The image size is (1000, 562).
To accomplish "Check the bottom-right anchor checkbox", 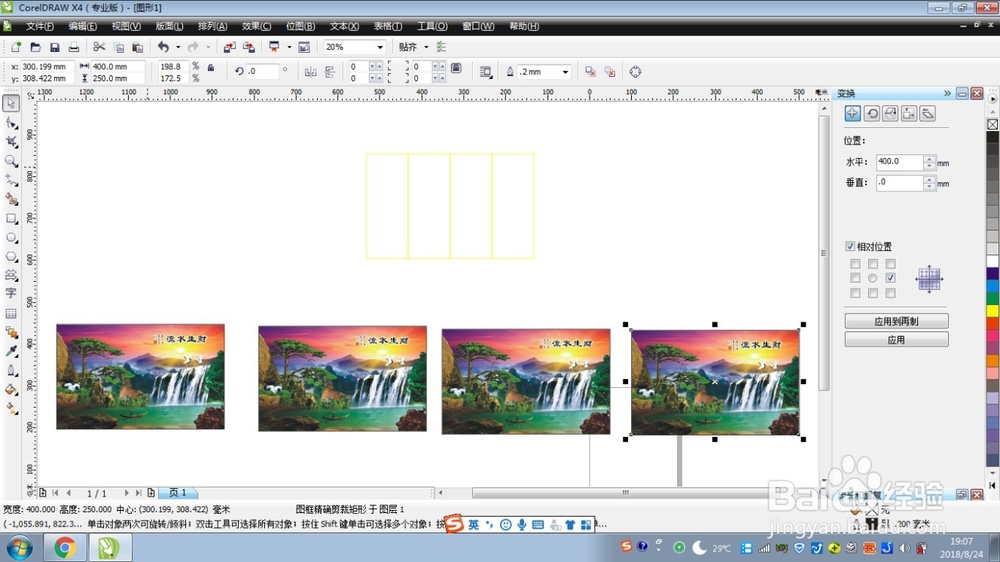I will pos(890,293).
